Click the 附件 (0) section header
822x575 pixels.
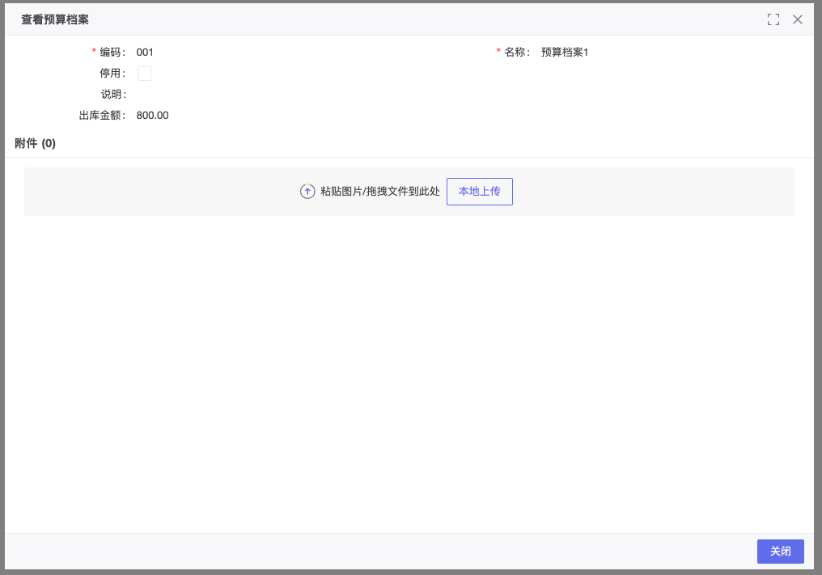click(x=35, y=144)
